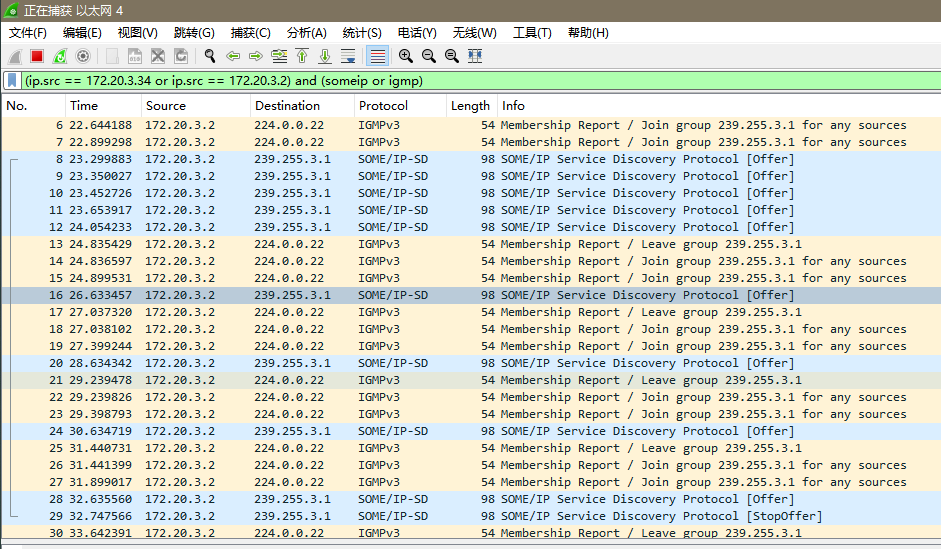Sort by the Destination column header
941x549 pixels.
pyautogui.click(x=302, y=106)
